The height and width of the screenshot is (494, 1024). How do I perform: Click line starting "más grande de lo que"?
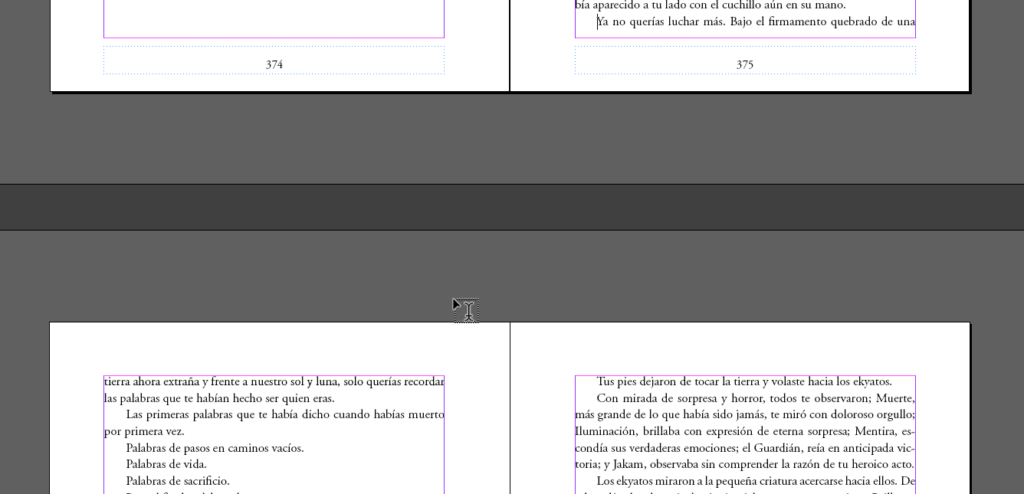744,414
